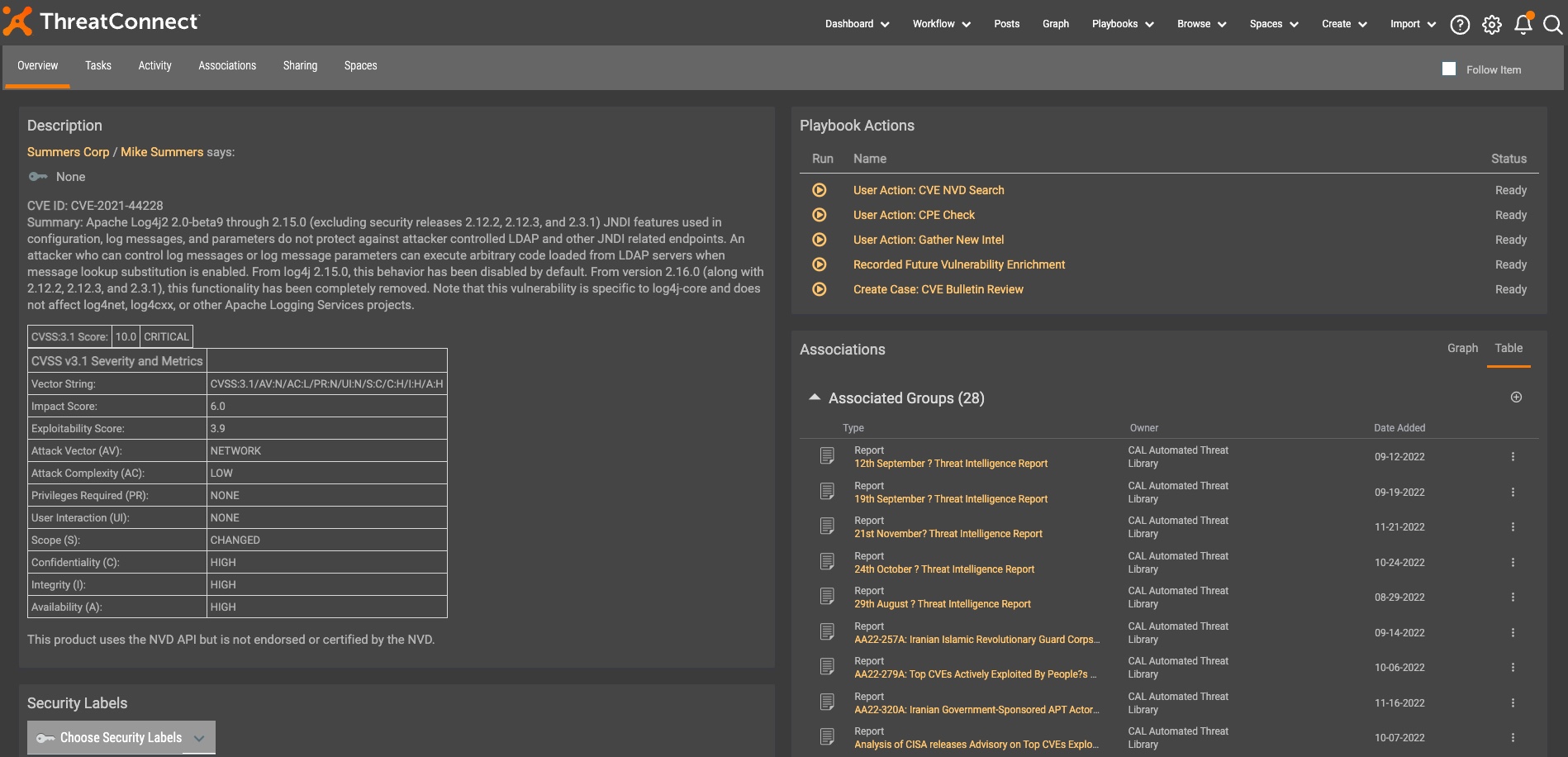Switch Associations view to Table
The height and width of the screenshot is (757, 1568).
(x=1509, y=348)
